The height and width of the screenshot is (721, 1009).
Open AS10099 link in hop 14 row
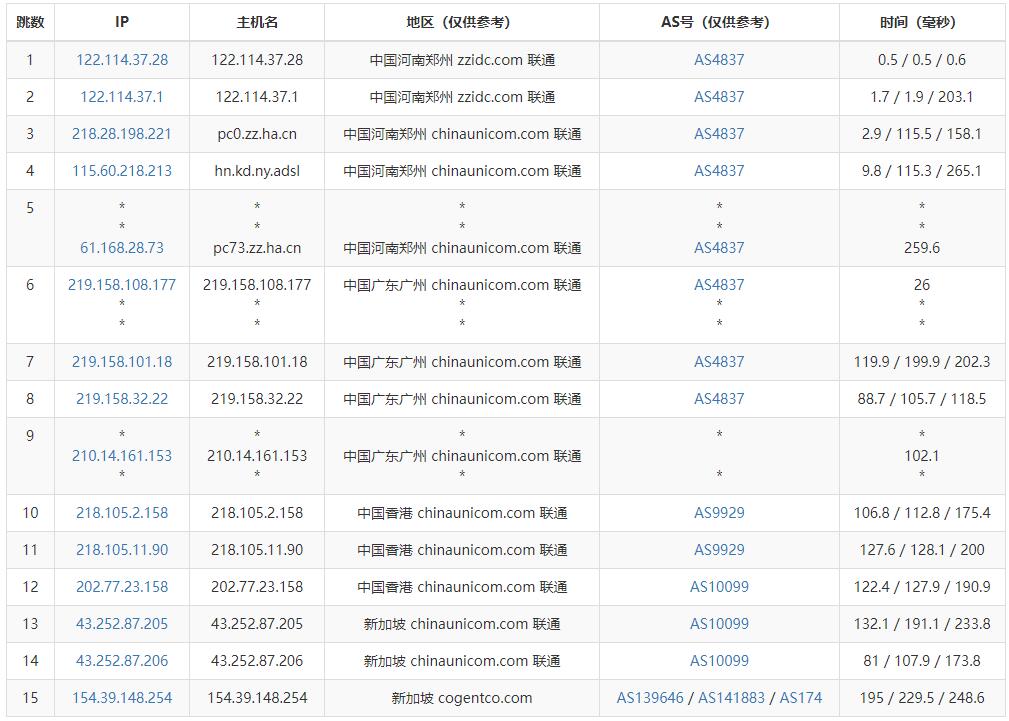[x=719, y=661]
